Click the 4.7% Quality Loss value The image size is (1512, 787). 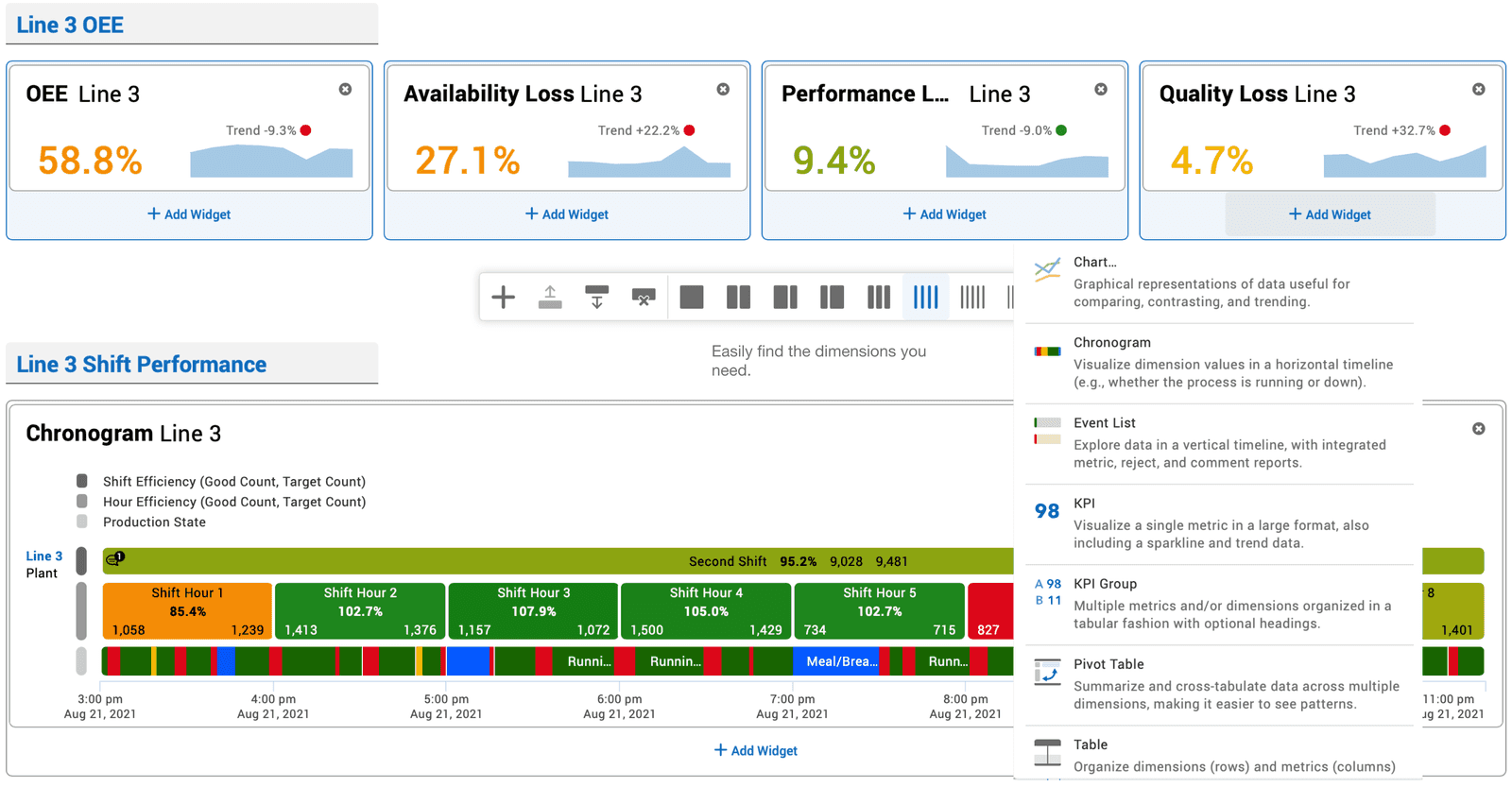click(1211, 161)
